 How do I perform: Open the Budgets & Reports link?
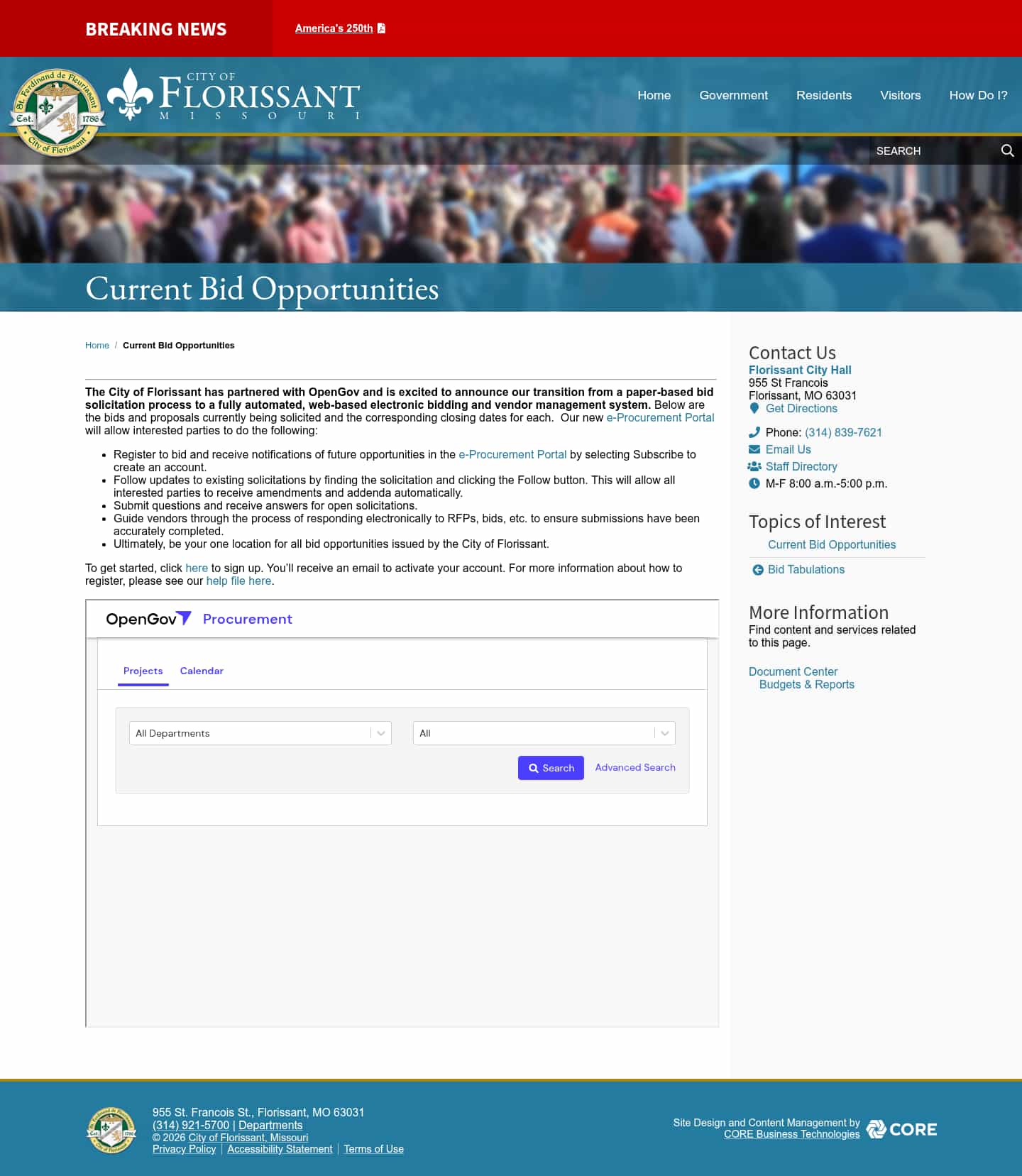point(806,684)
